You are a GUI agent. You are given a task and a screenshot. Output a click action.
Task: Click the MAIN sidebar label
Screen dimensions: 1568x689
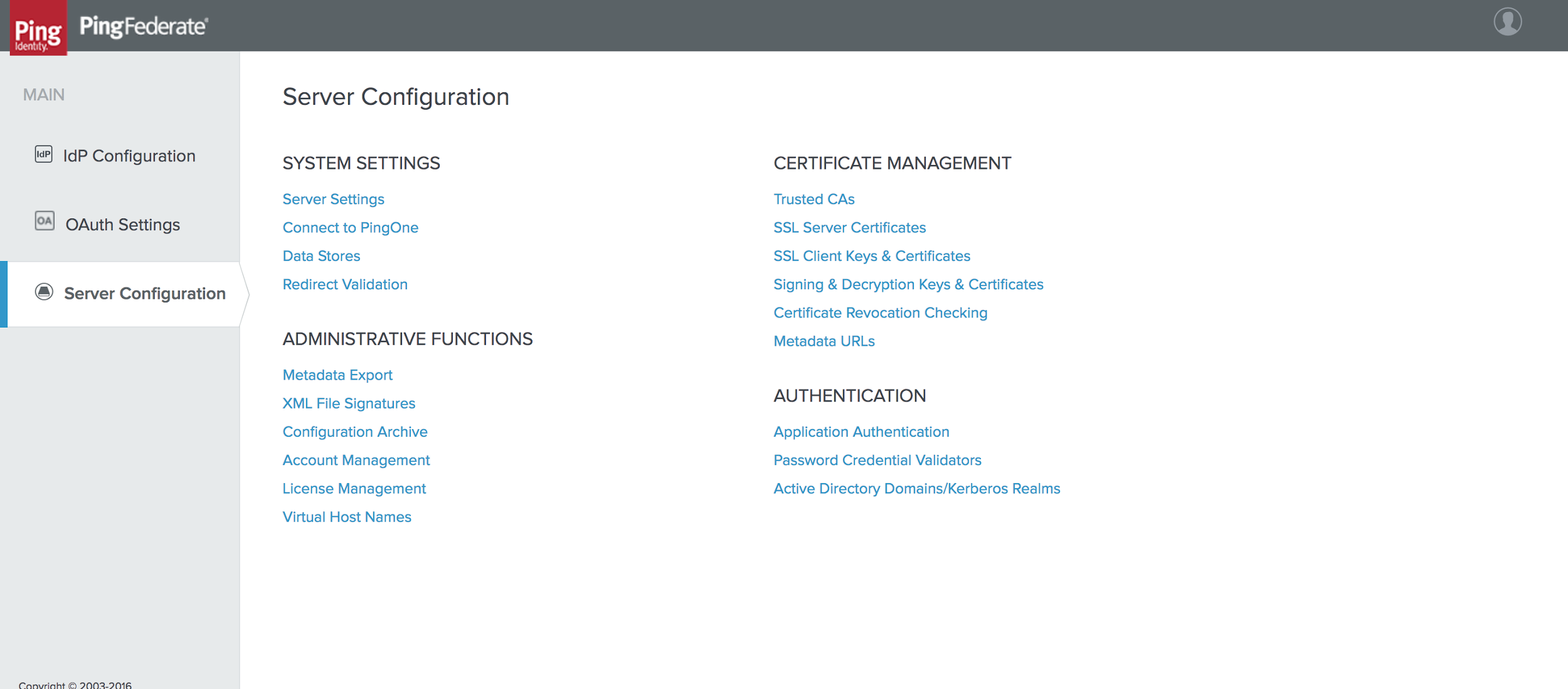point(44,95)
